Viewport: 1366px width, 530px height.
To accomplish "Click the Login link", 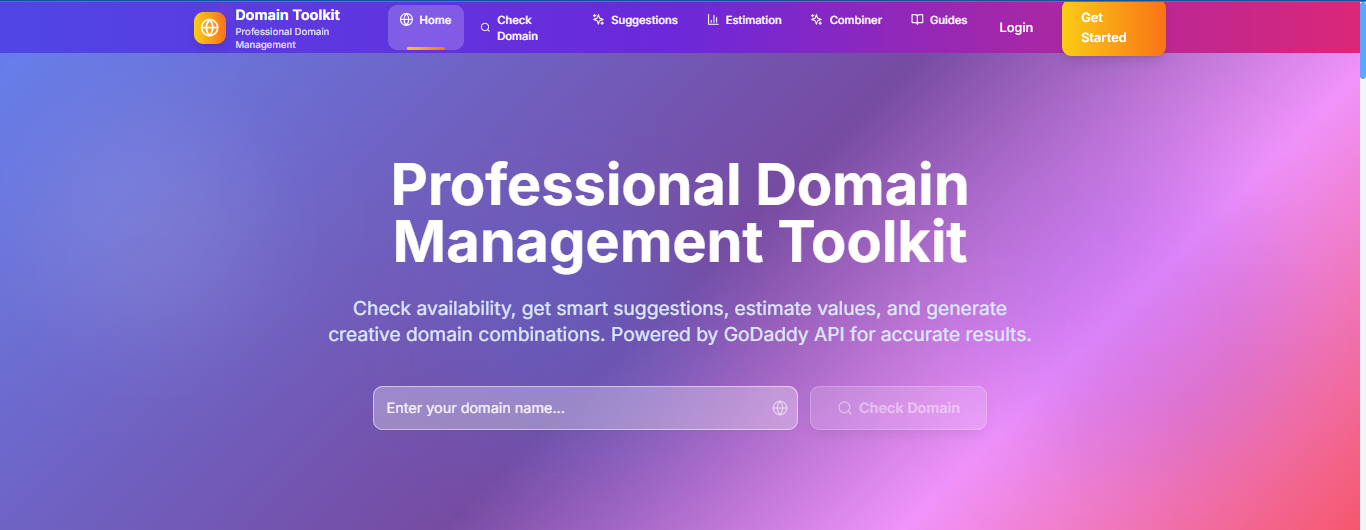I will pos(1016,27).
